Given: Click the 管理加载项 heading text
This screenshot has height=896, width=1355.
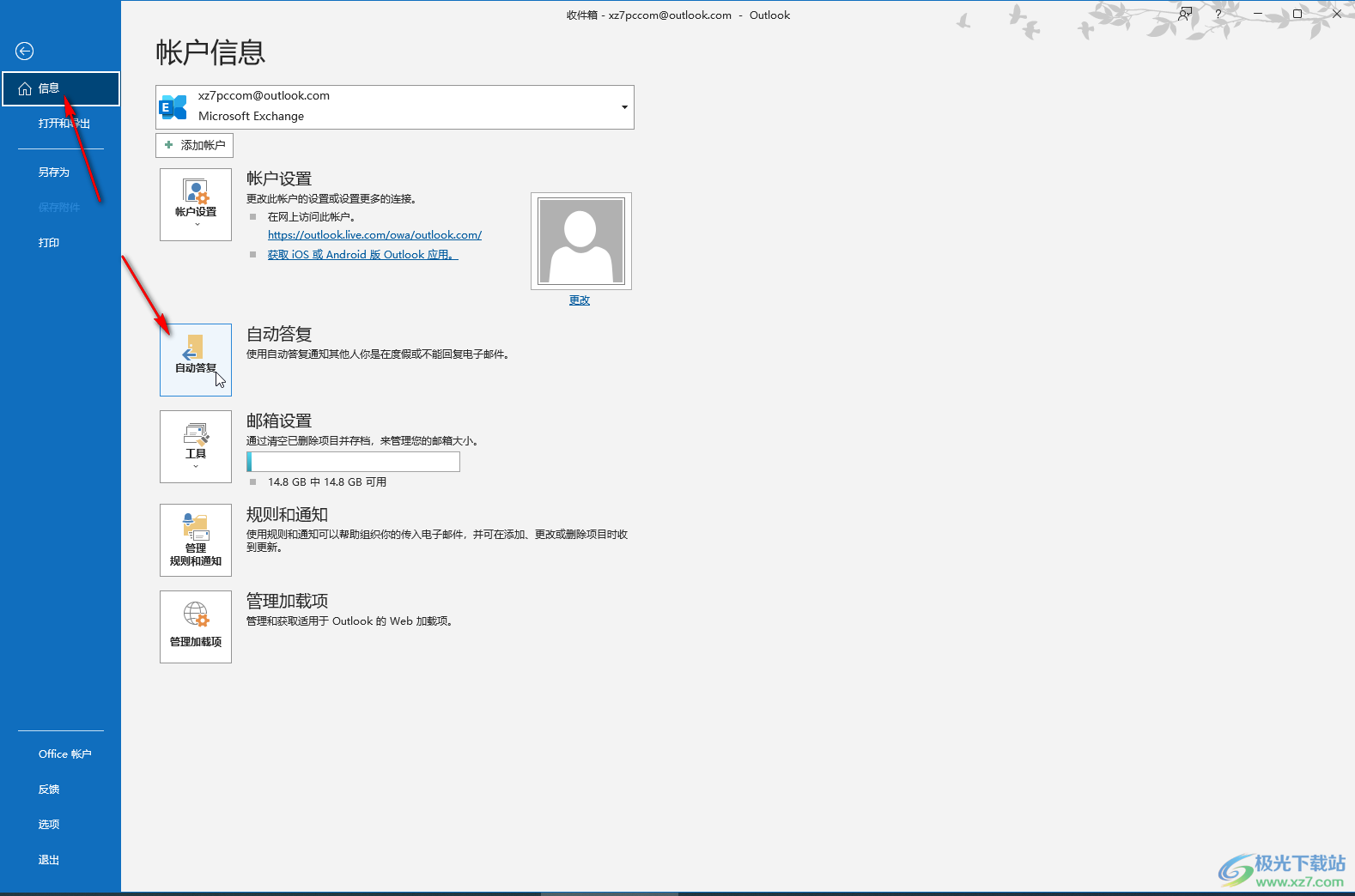Looking at the screenshot, I should pos(288,601).
